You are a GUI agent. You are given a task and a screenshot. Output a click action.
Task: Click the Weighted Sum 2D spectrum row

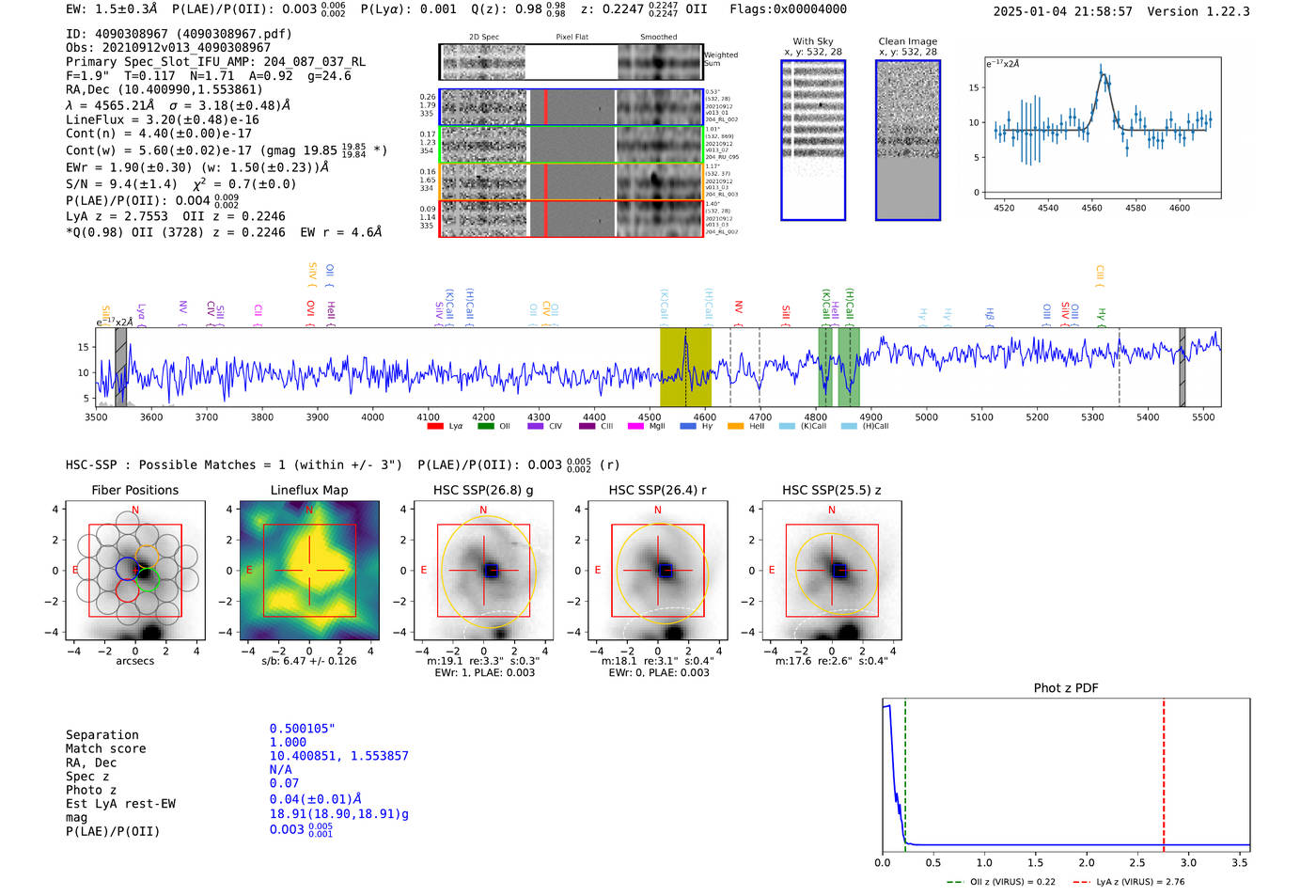pos(571,62)
